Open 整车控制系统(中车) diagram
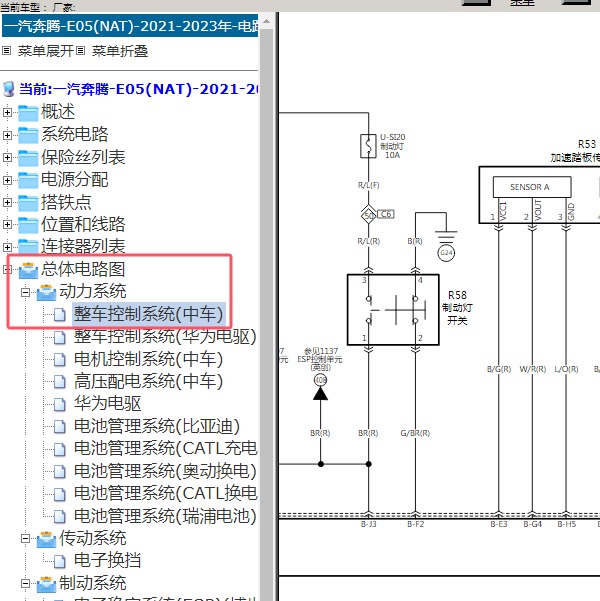Image resolution: width=600 pixels, height=601 pixels. coord(148,314)
